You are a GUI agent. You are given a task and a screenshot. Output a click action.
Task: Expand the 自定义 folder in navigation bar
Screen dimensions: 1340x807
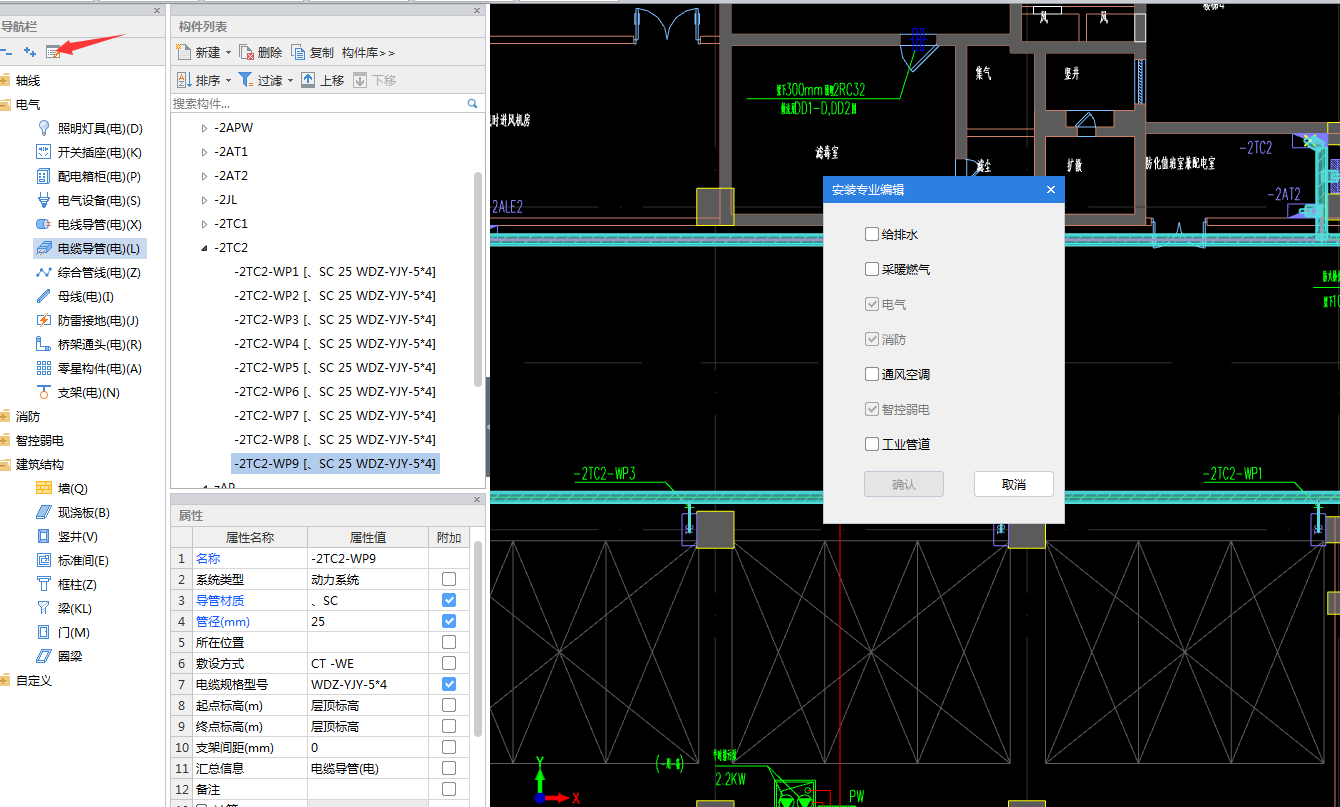4,680
